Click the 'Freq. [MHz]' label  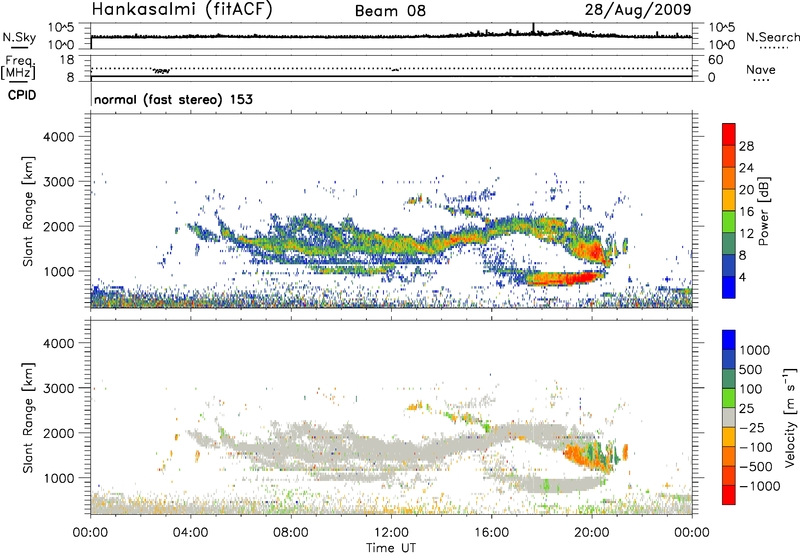click(x=19, y=67)
